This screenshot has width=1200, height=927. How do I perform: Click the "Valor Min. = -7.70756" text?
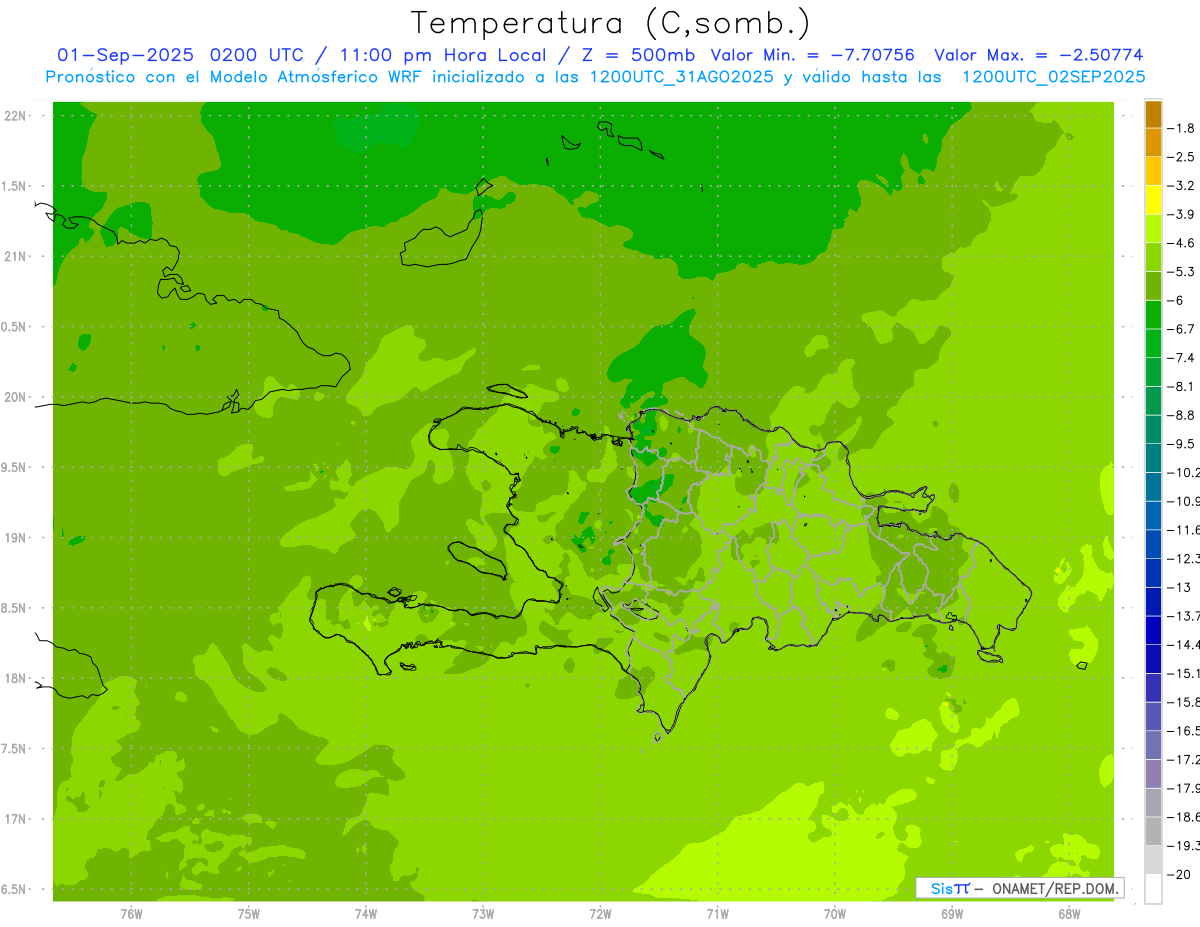click(x=812, y=55)
